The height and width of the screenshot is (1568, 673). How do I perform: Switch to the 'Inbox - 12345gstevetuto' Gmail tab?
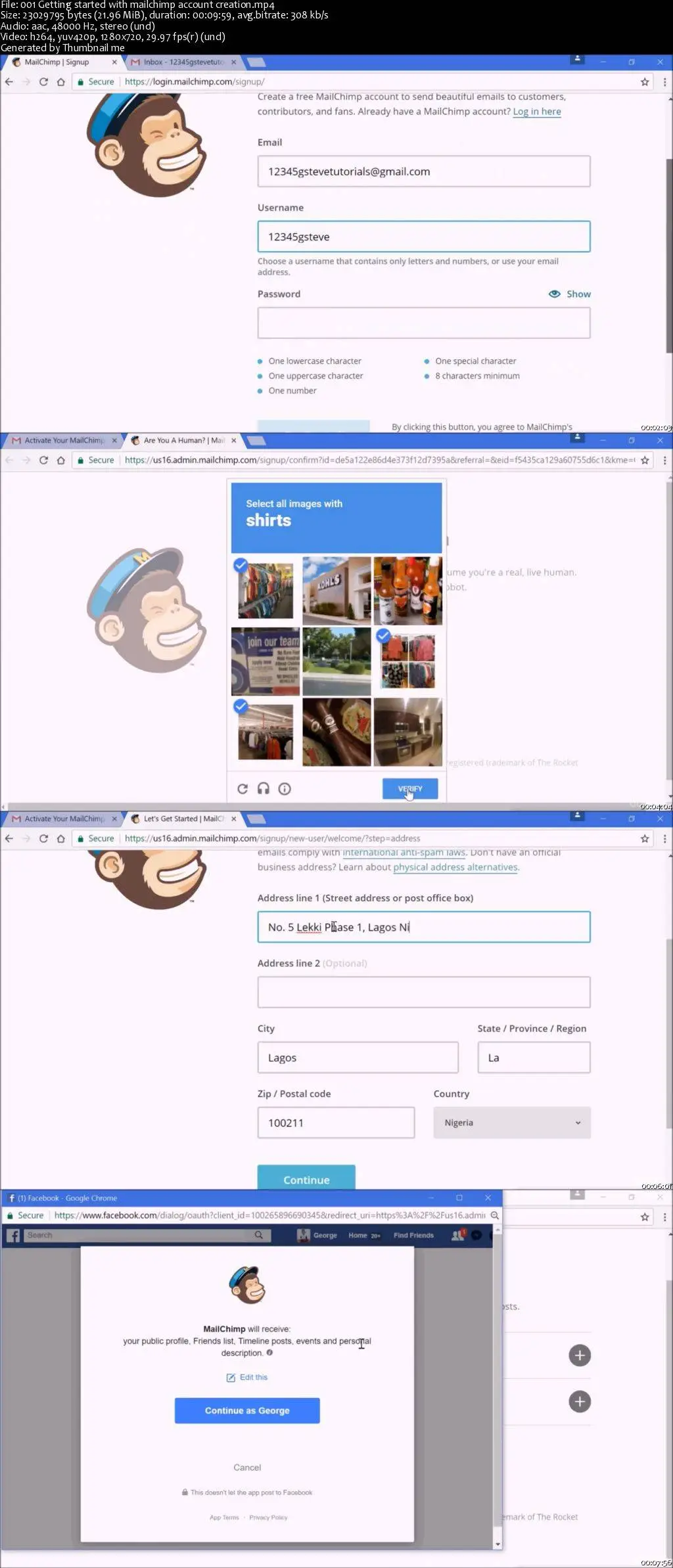183,62
